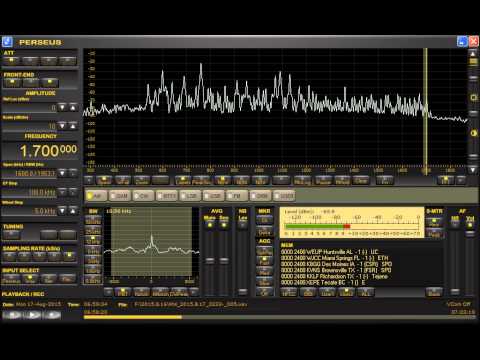Image resolution: width=480 pixels, height=360 pixels.
Task: Select RTTY demodulation mode
Action: (167, 196)
